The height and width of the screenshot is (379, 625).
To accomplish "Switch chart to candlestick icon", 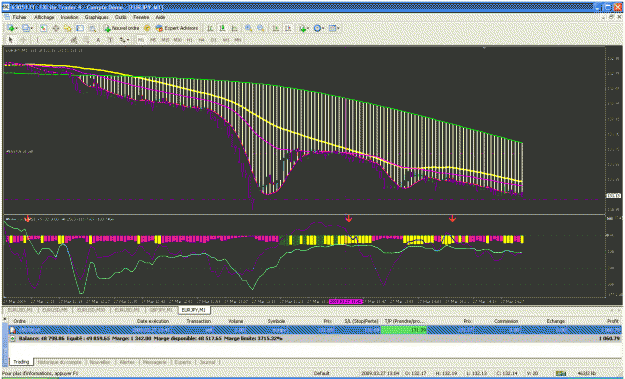I will (222, 28).
